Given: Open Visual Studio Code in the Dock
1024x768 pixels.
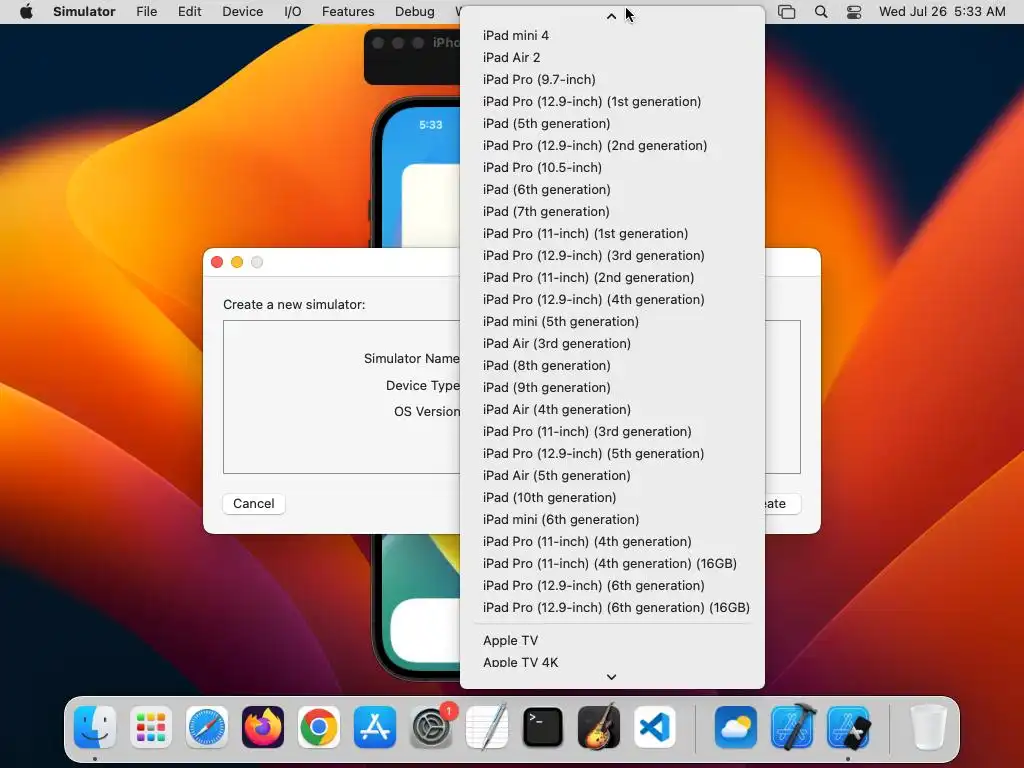Looking at the screenshot, I should (655, 727).
